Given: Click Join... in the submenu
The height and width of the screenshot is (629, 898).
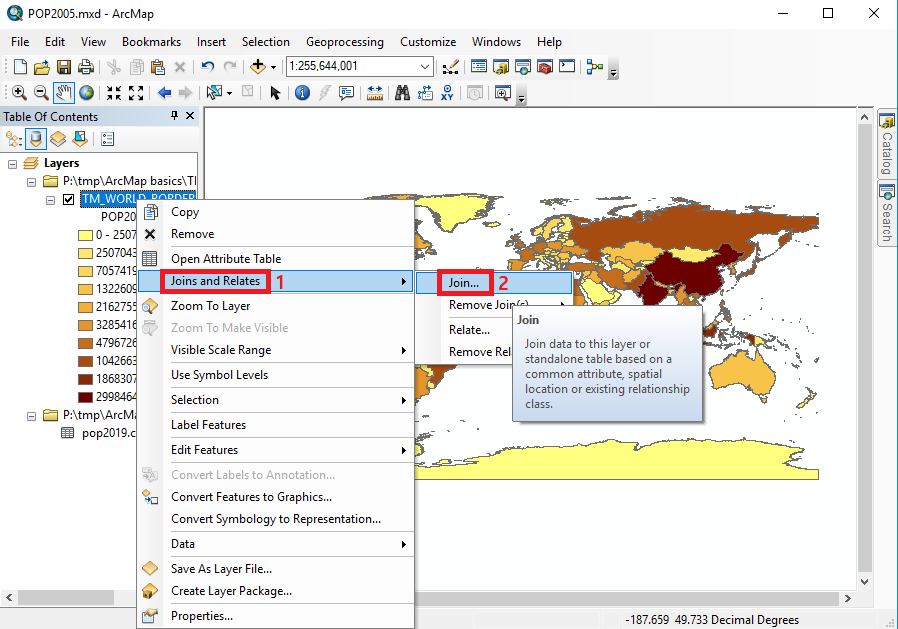Looking at the screenshot, I should [463, 283].
